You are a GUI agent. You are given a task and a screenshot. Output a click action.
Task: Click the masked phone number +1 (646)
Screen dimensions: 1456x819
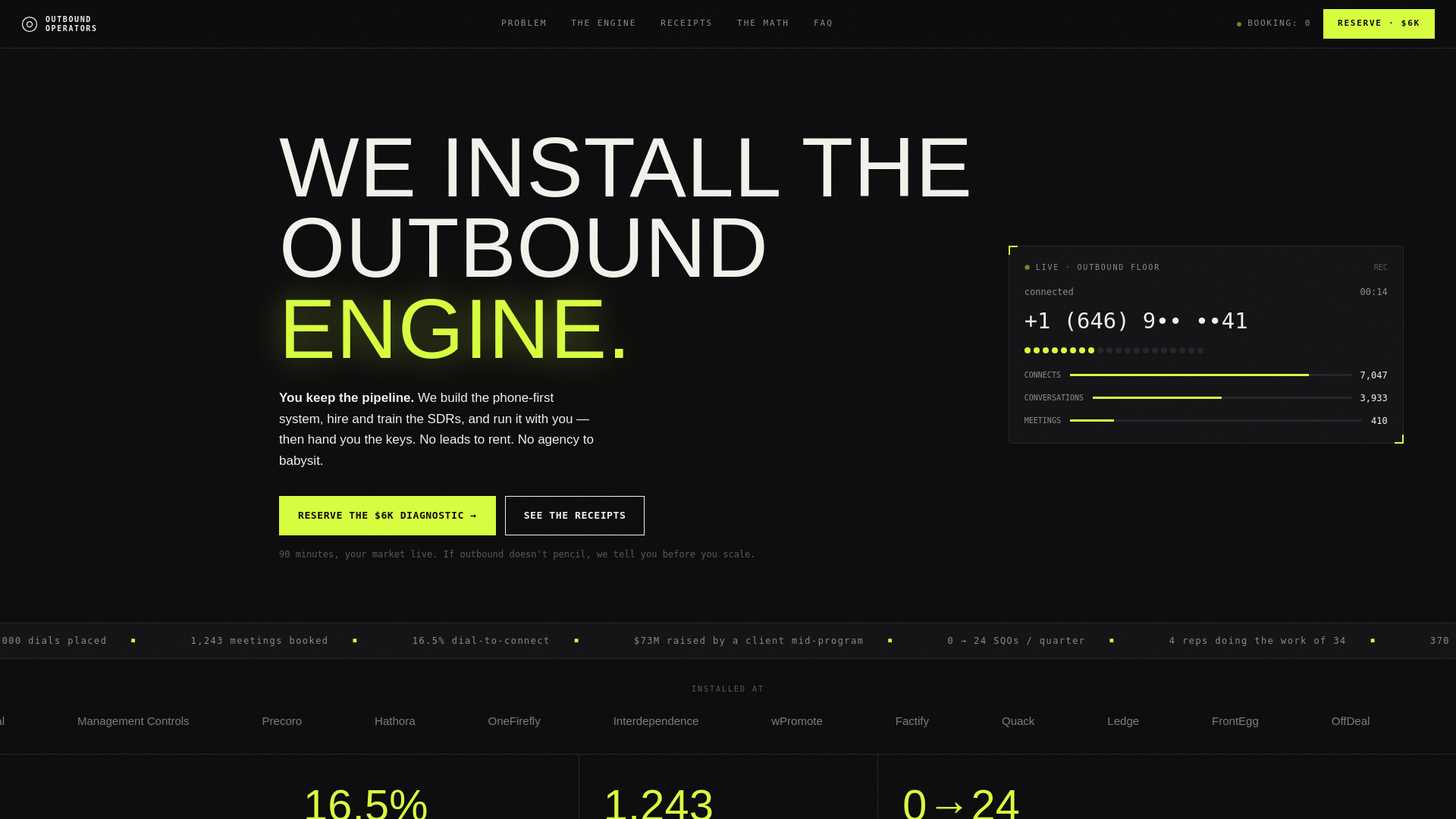(1136, 321)
